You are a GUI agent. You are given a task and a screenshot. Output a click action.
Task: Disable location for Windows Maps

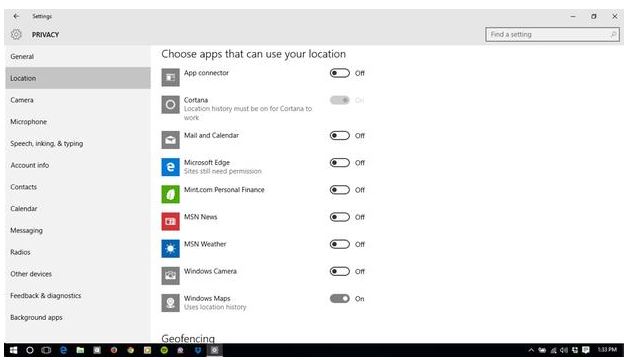click(x=340, y=299)
